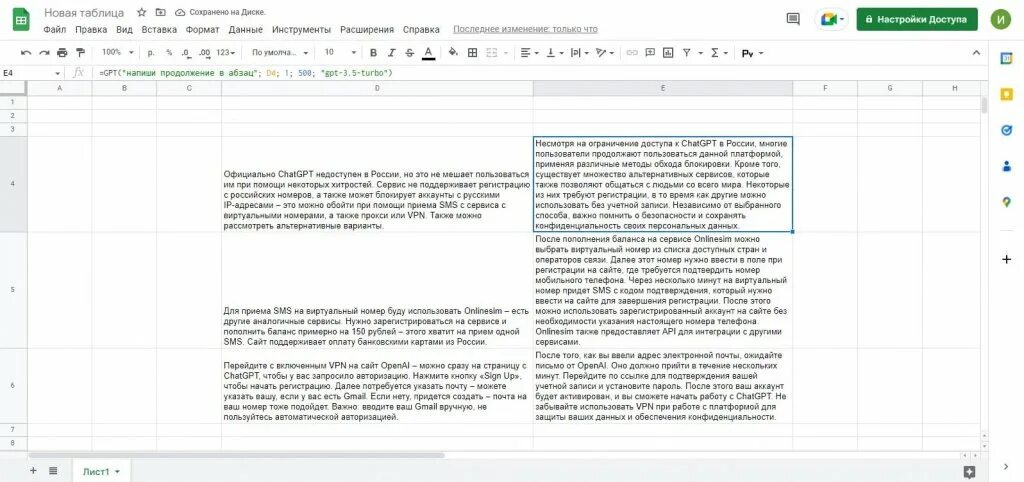Select the Лист1 sheet tab
The image size is (1024, 482).
[x=96, y=471]
